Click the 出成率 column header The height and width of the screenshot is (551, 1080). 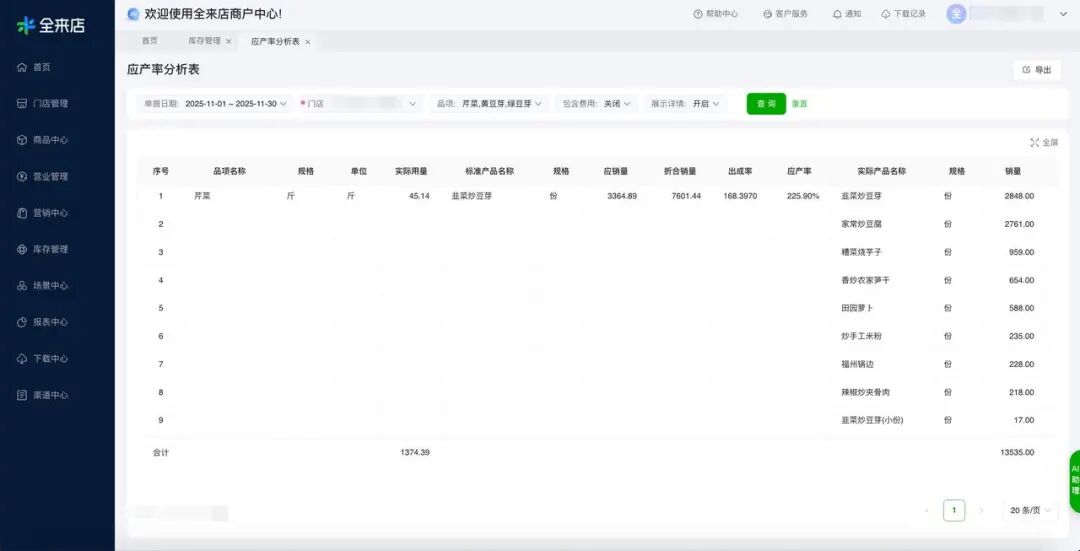(x=740, y=171)
